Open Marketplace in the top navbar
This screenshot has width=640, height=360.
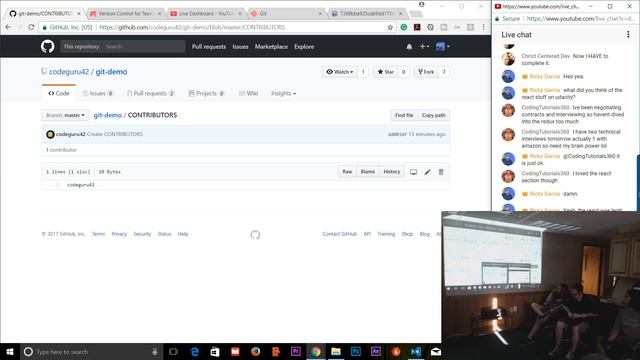pyautogui.click(x=271, y=47)
